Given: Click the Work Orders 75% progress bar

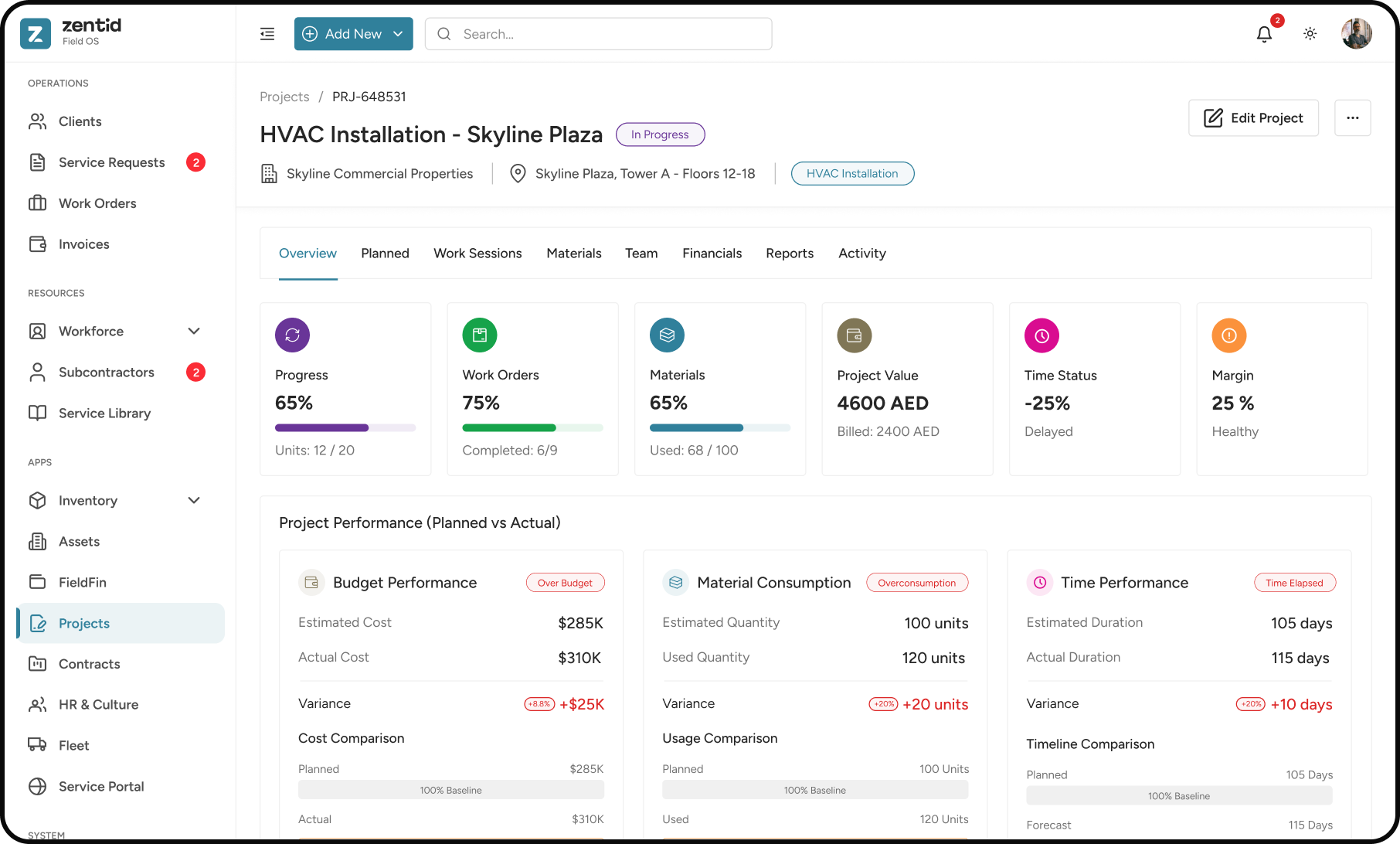Looking at the screenshot, I should [x=533, y=428].
